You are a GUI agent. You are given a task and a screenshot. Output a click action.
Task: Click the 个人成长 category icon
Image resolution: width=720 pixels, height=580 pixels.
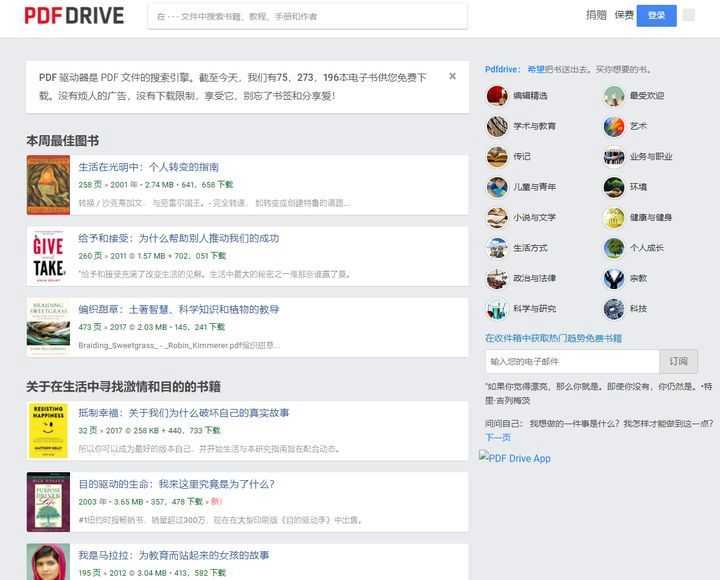point(613,248)
